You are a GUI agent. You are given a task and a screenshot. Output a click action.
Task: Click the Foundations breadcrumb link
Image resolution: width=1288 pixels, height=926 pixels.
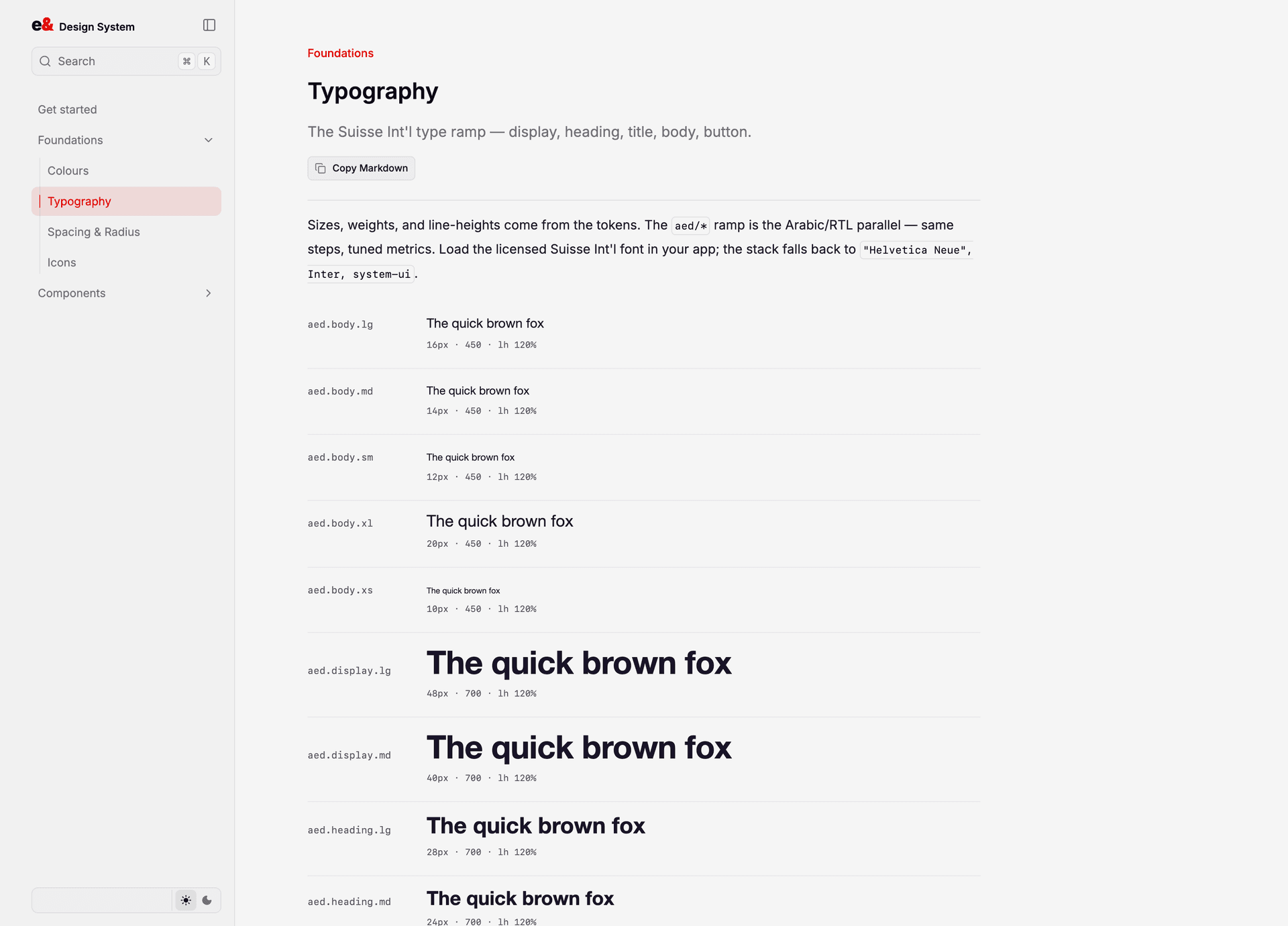coord(341,53)
